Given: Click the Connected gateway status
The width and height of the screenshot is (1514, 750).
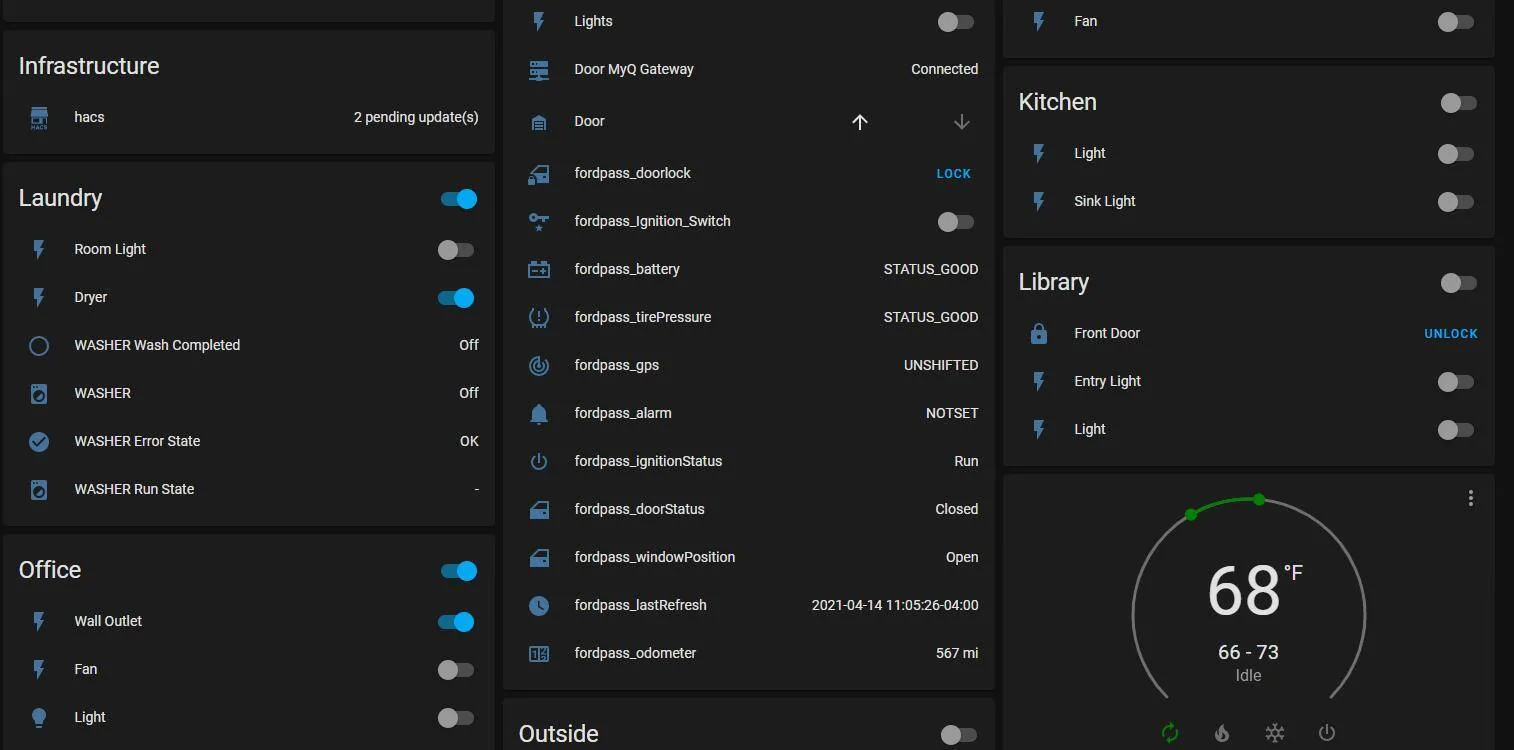Looking at the screenshot, I should coord(944,69).
